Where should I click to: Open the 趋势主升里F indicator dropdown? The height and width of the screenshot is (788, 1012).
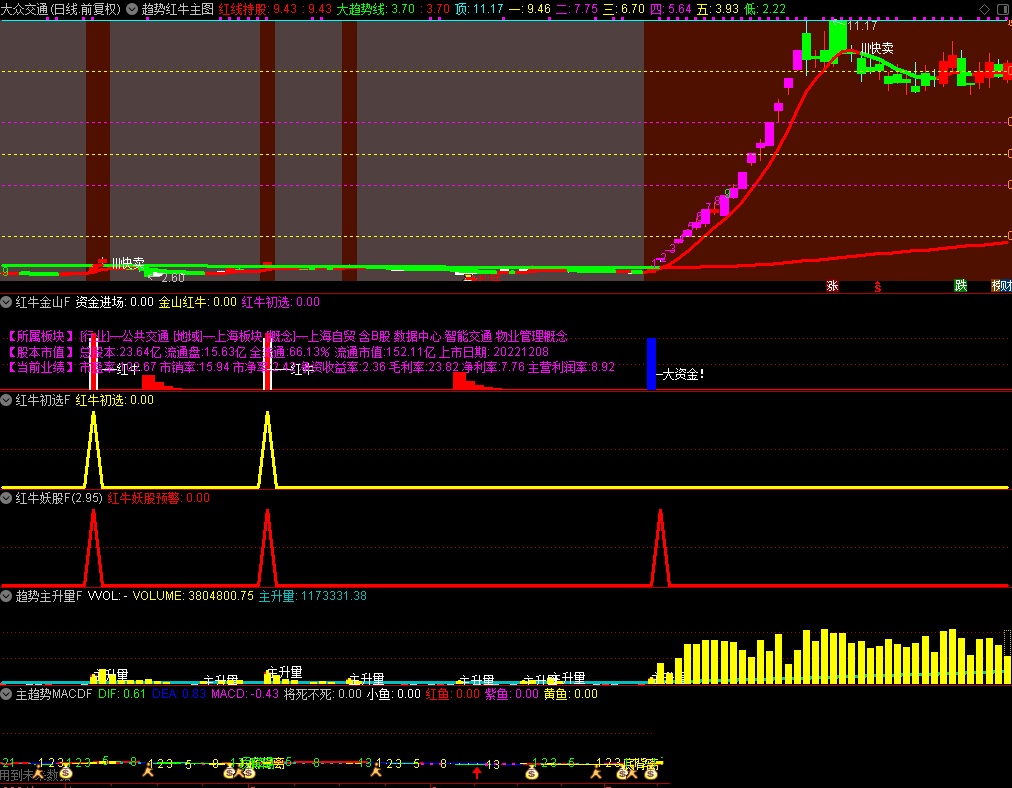[x=6, y=596]
